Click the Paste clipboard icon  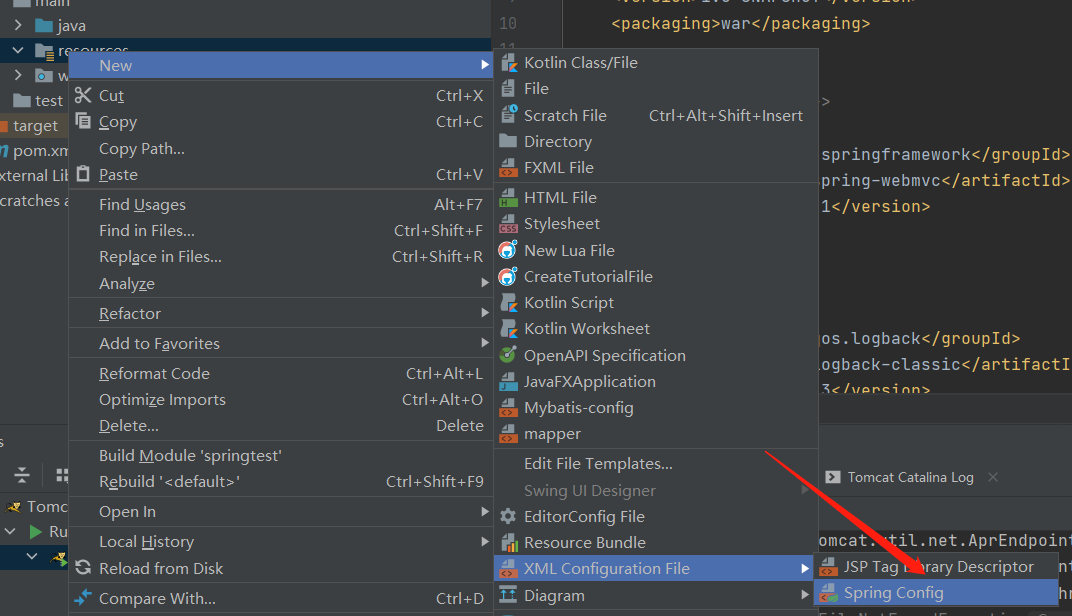(83, 175)
